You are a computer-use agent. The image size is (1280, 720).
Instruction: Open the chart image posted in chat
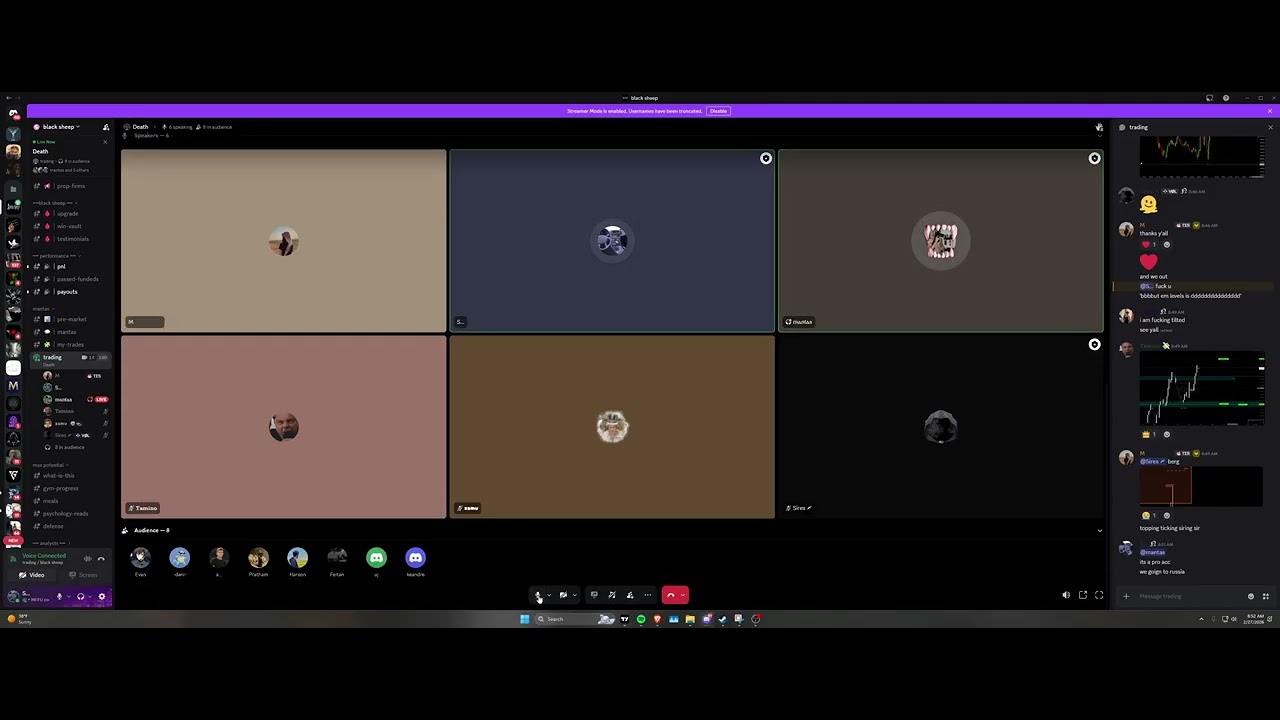[1203, 388]
